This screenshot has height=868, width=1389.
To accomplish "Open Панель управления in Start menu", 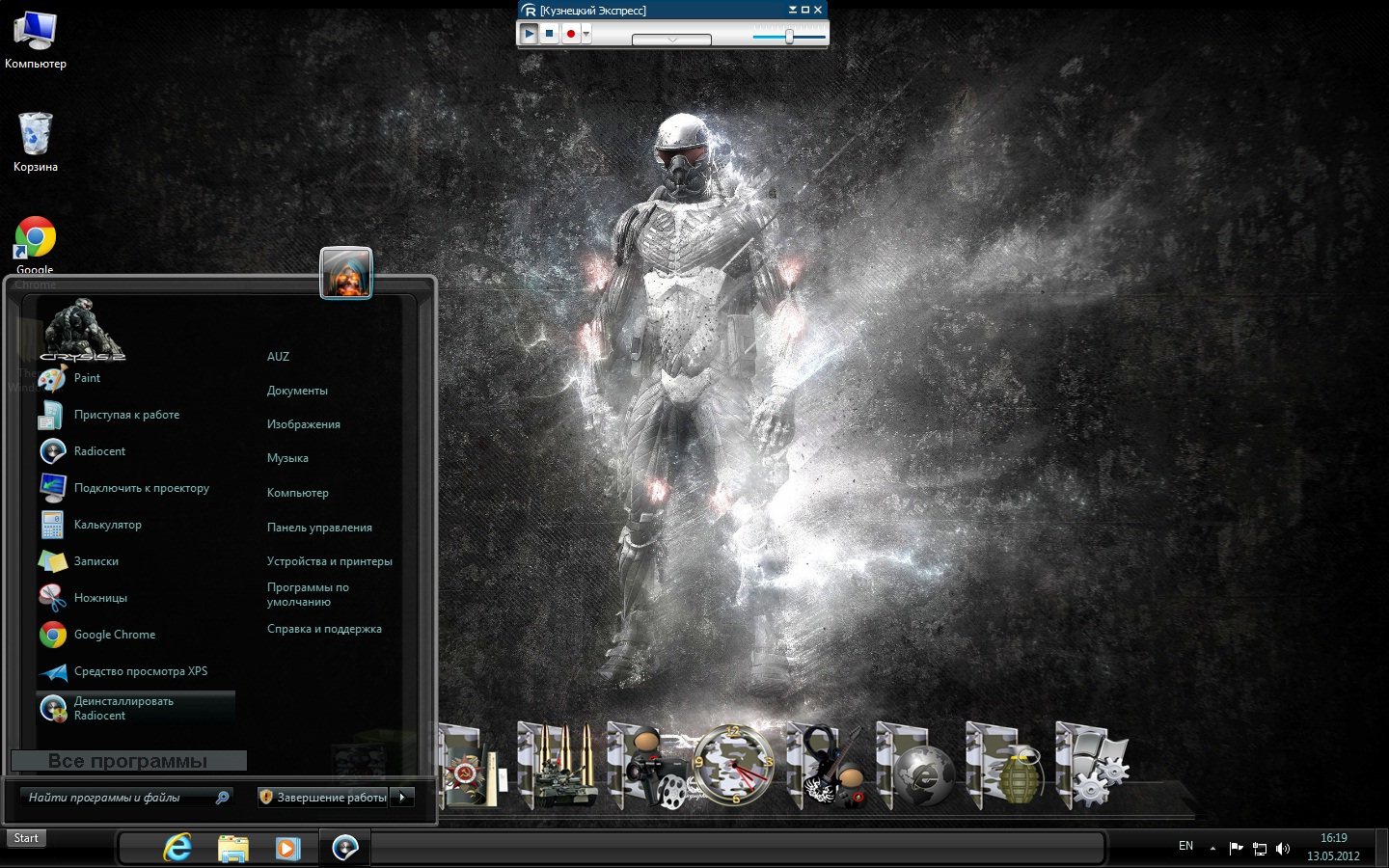I will click(319, 528).
